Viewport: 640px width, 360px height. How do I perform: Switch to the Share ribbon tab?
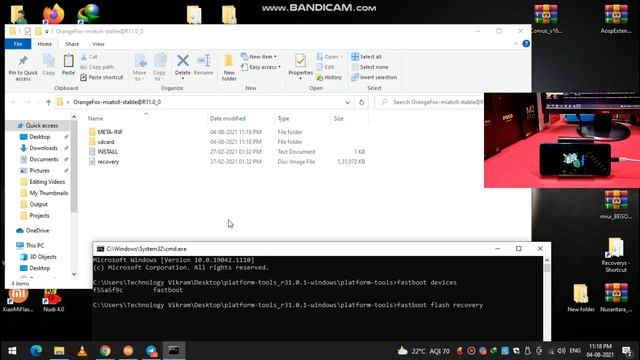72,44
